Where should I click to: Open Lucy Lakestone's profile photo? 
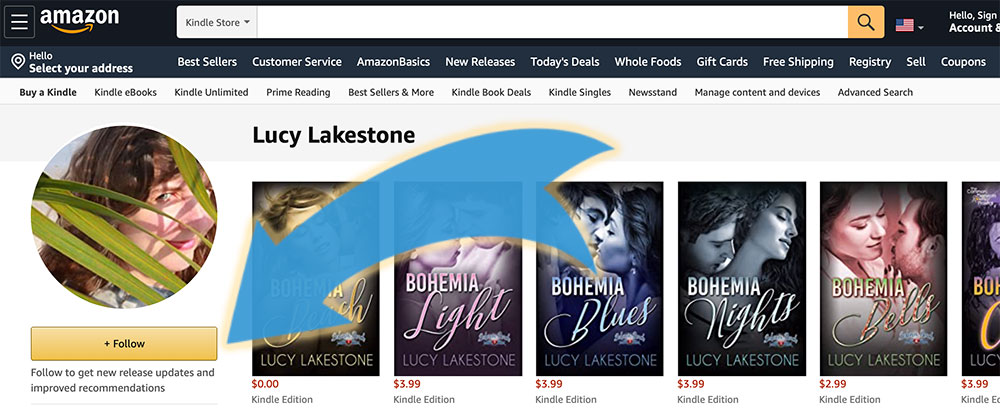tap(124, 216)
